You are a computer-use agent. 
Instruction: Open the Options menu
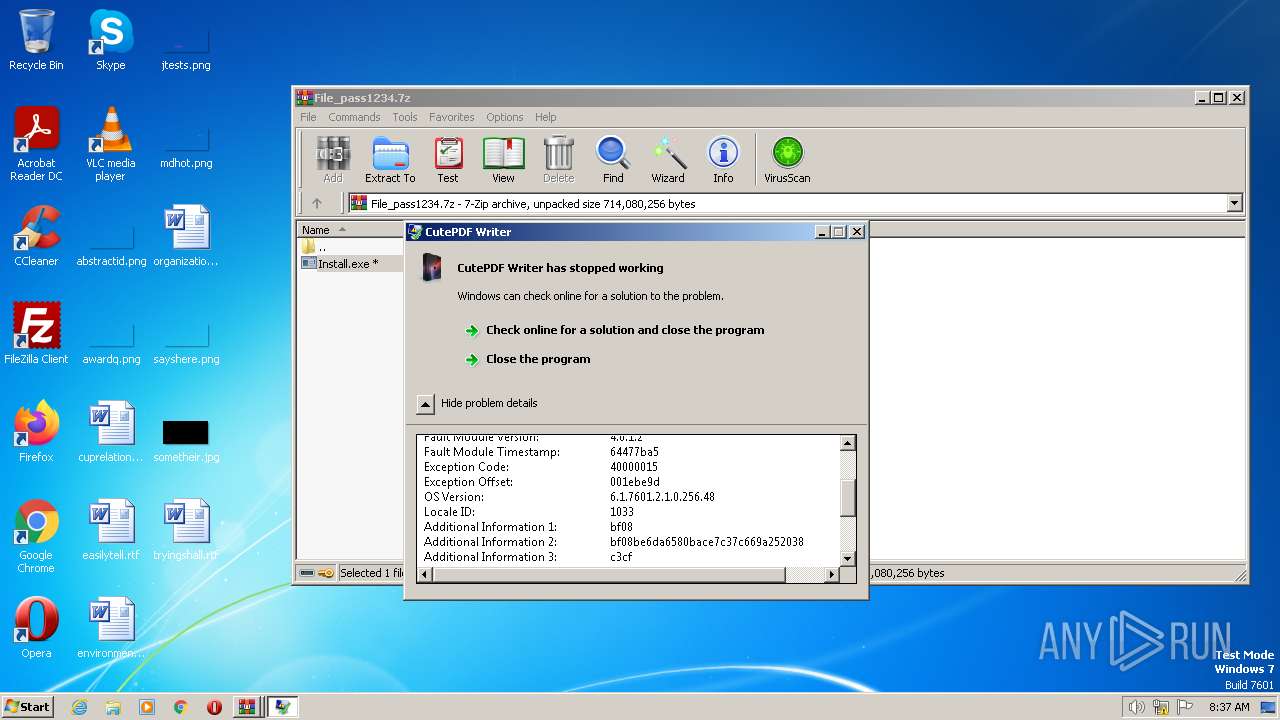(x=505, y=117)
